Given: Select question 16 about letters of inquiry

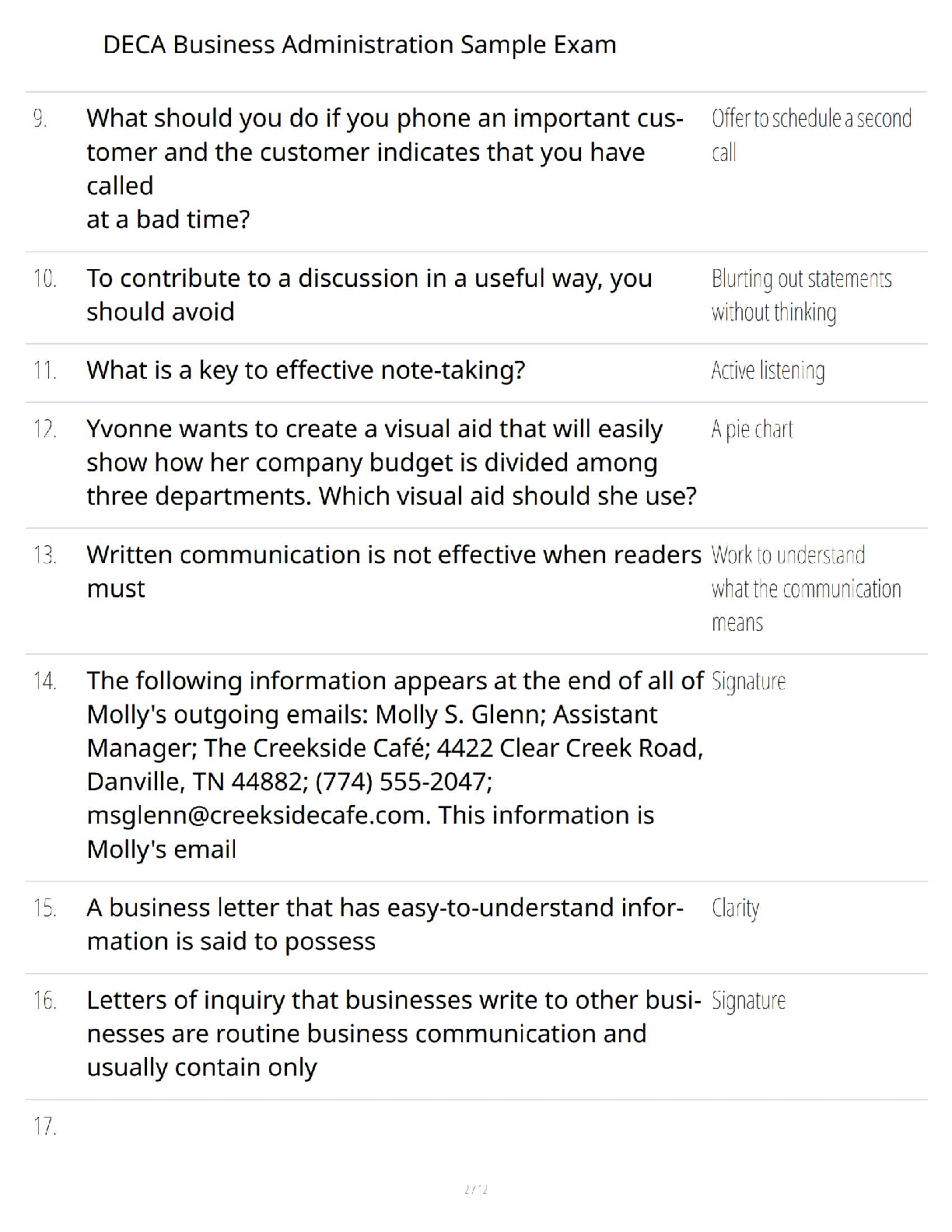Looking at the screenshot, I should pos(394,1033).
